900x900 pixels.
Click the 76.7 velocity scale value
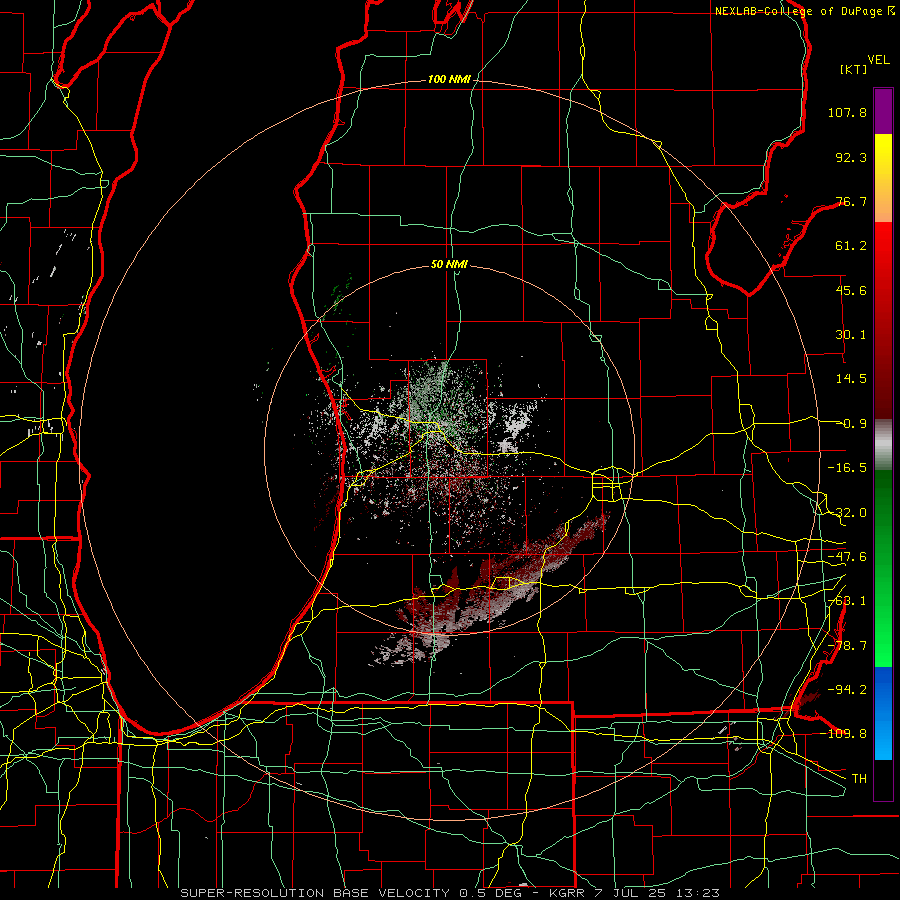pyautogui.click(x=851, y=201)
